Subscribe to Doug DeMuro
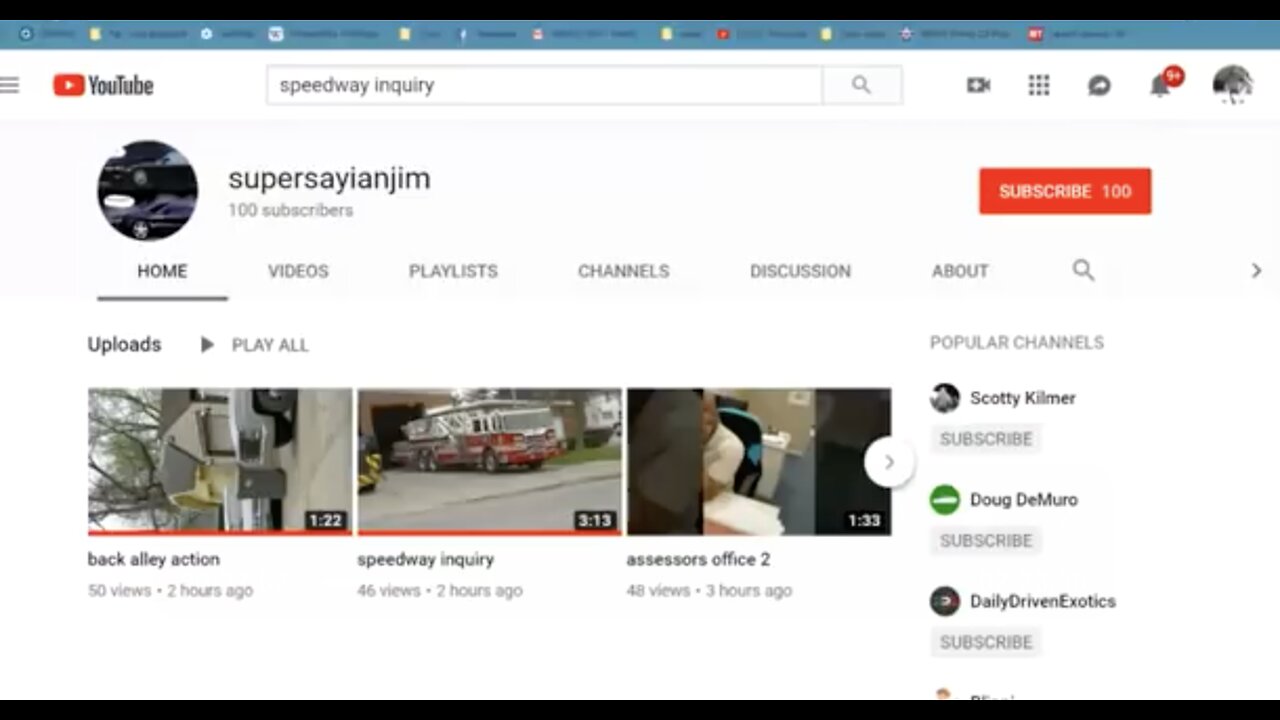The image size is (1280, 720). [986, 541]
